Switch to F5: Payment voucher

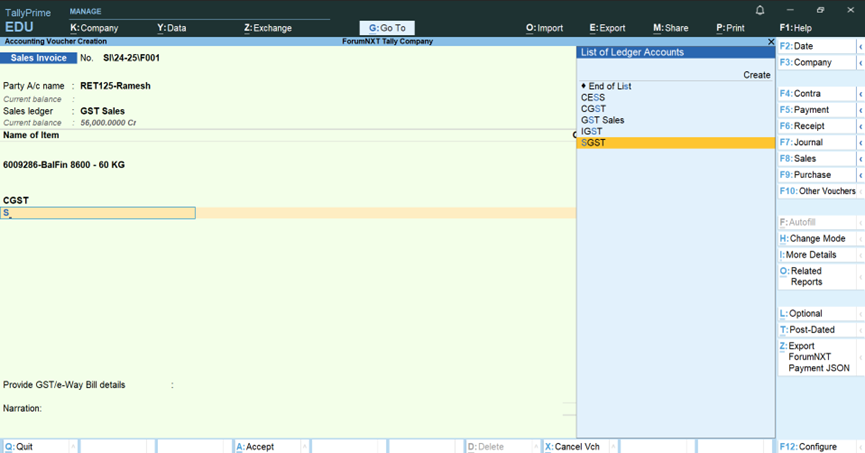coord(816,110)
